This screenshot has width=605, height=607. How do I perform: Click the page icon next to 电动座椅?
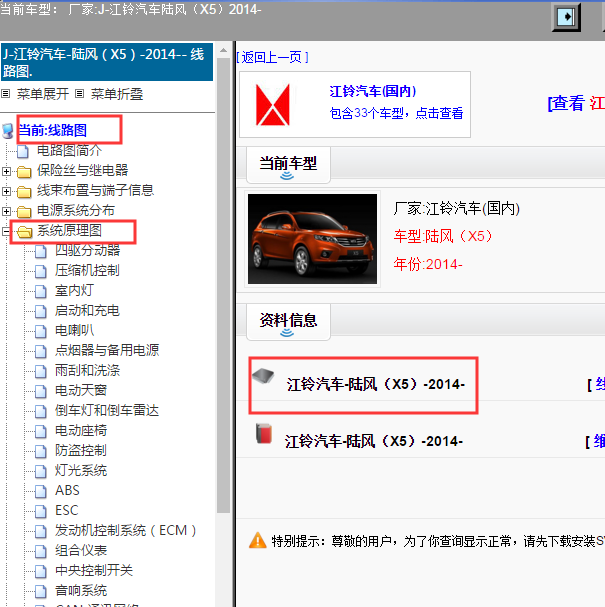41,431
